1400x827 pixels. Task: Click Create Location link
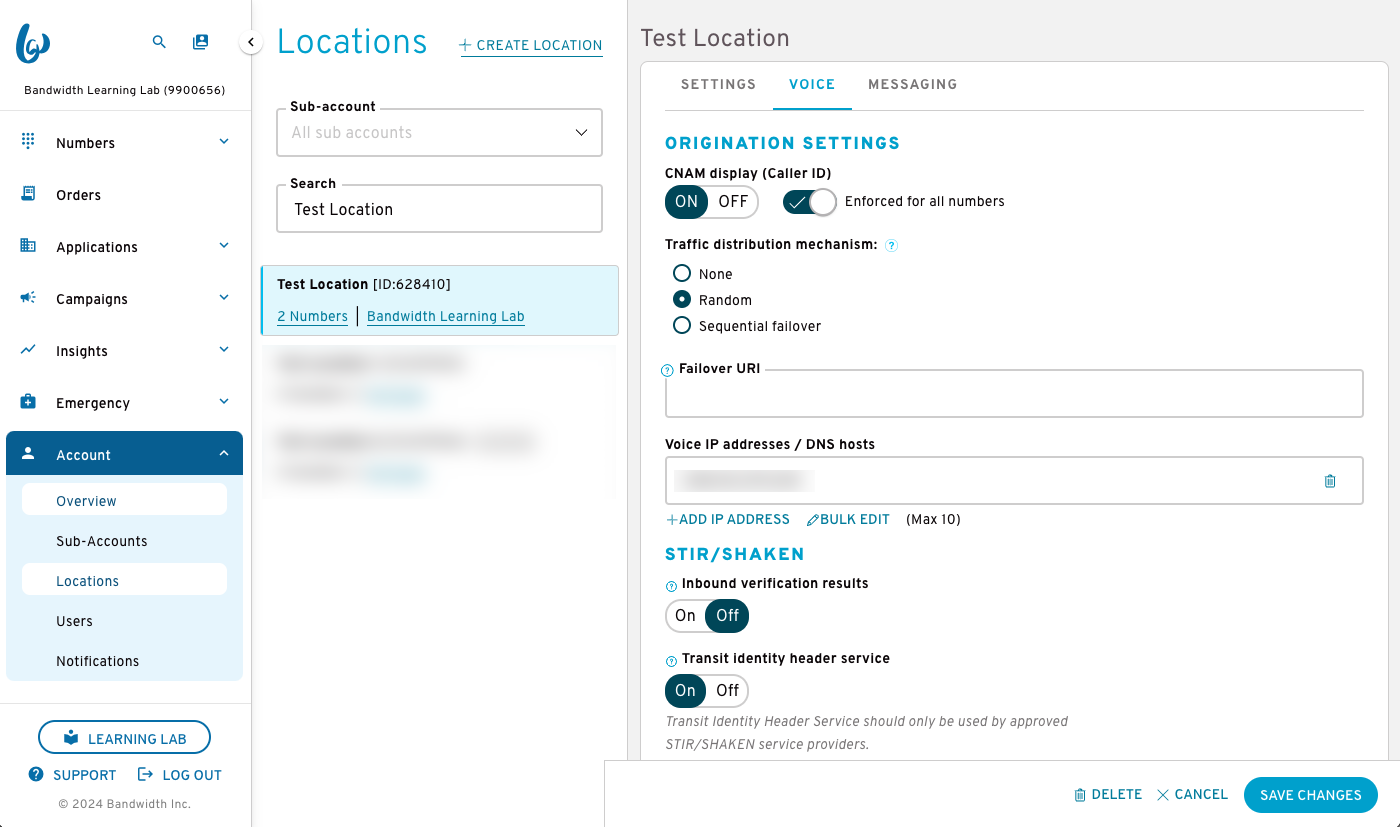click(531, 45)
